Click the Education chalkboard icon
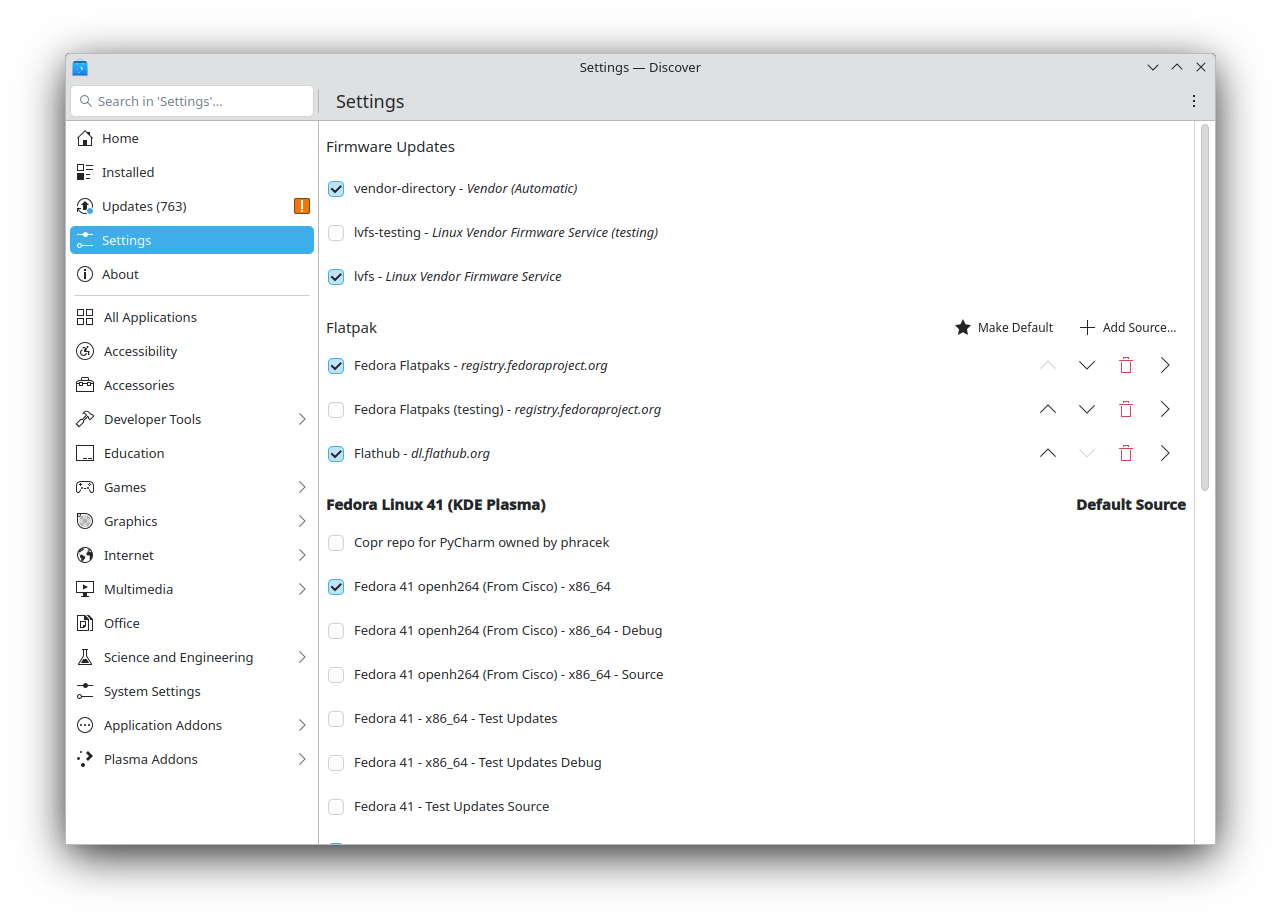This screenshot has width=1281, height=922. 85,453
